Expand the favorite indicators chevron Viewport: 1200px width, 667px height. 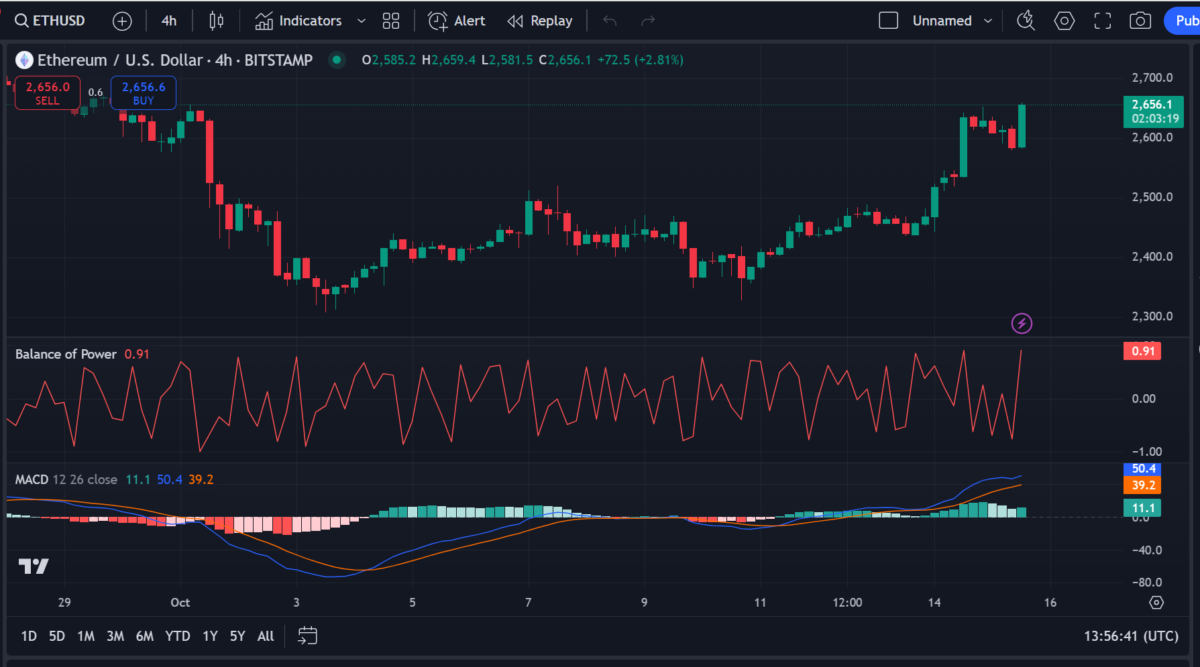point(361,20)
